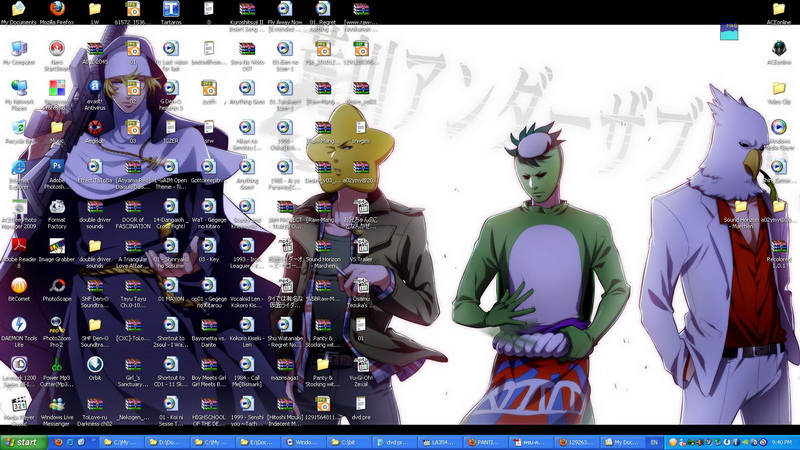Select the 1984 - Call Me[Bismark] file
The image size is (800, 450).
pyautogui.click(x=247, y=372)
